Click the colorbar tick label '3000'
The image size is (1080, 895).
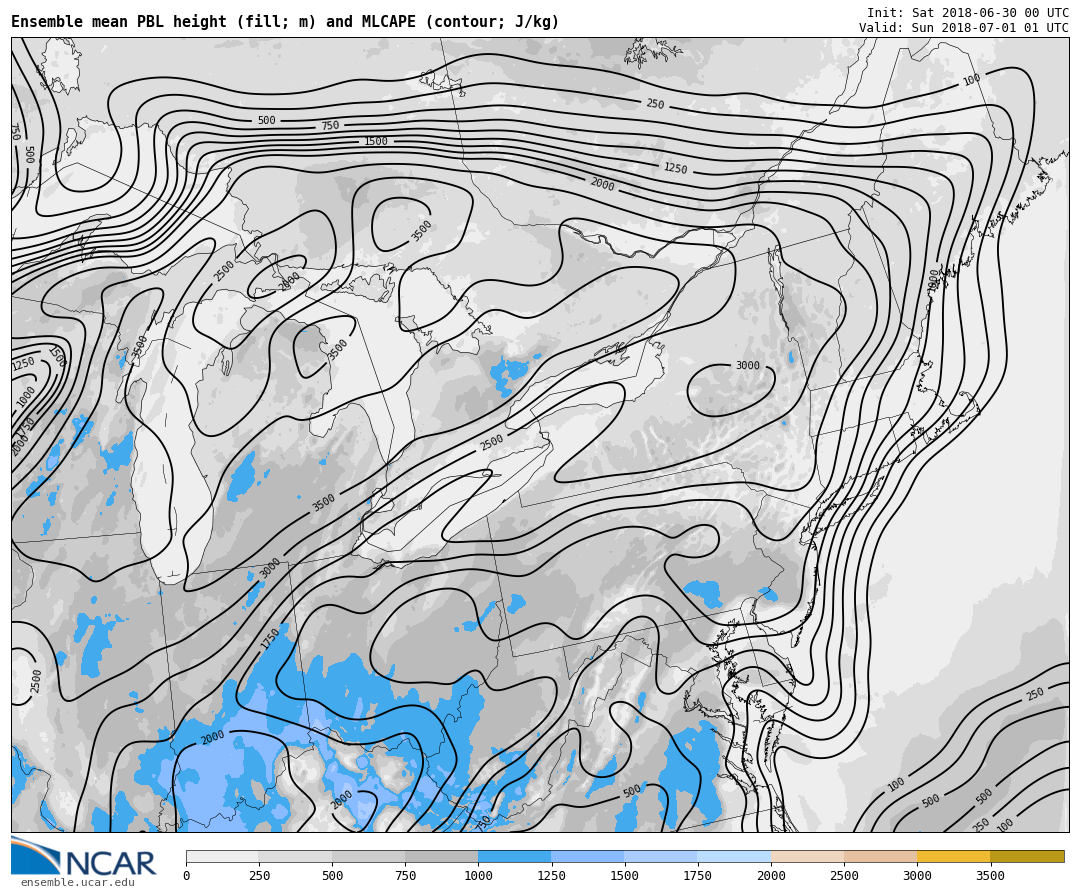tap(917, 876)
